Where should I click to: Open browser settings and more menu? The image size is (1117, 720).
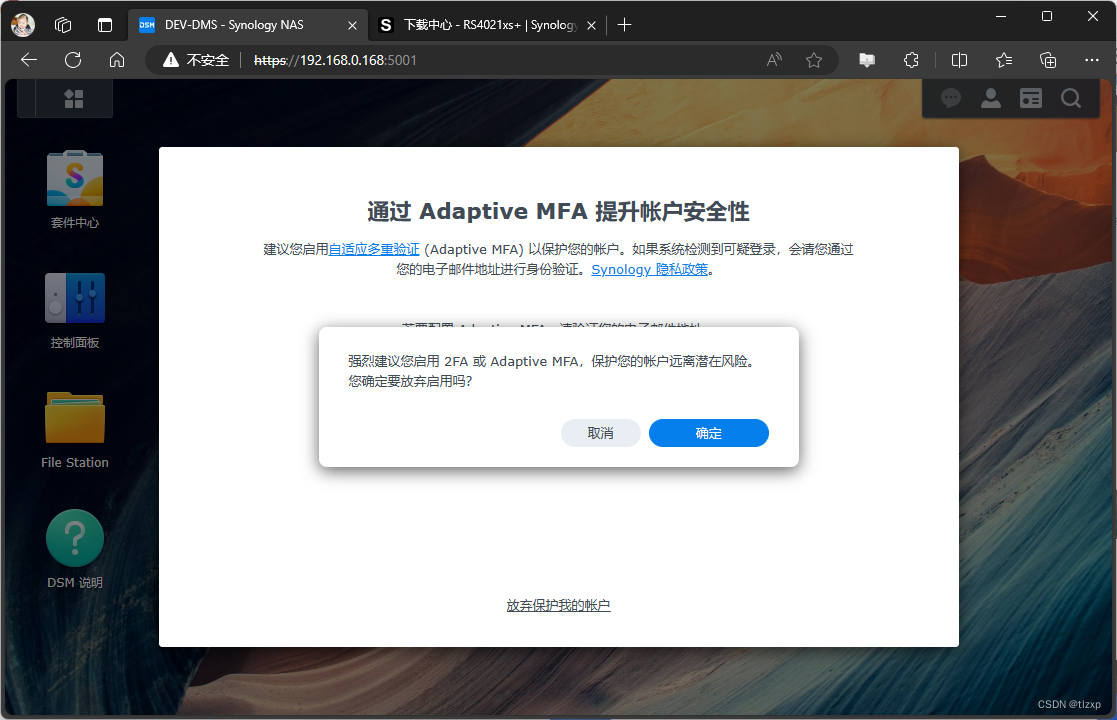click(x=1091, y=60)
